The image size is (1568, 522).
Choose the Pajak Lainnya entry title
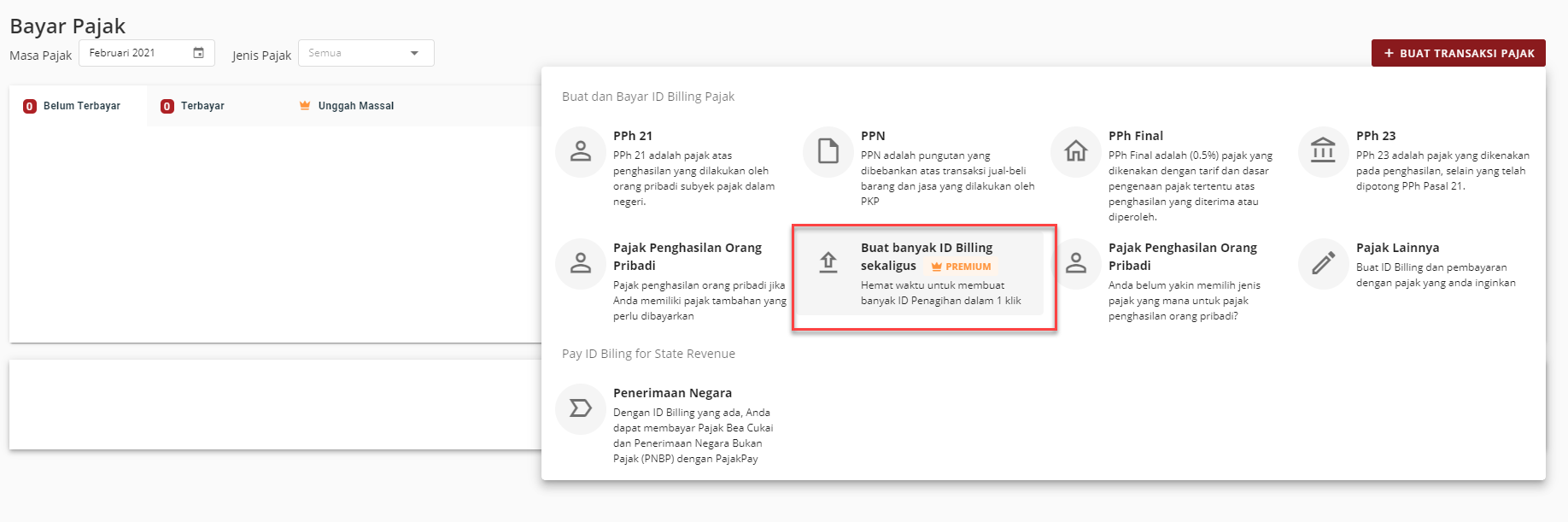click(x=1397, y=248)
